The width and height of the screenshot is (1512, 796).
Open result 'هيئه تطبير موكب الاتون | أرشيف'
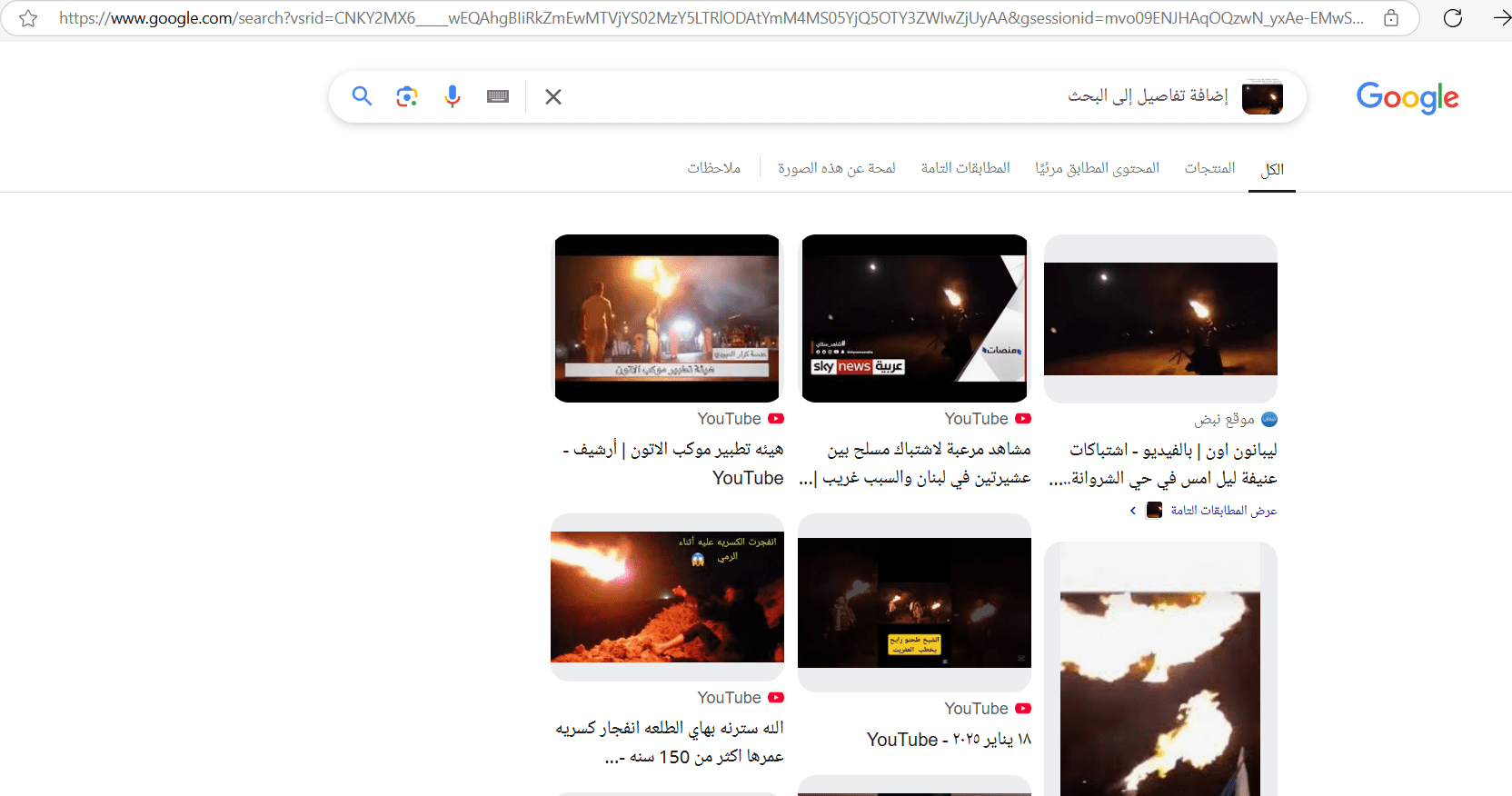click(672, 463)
